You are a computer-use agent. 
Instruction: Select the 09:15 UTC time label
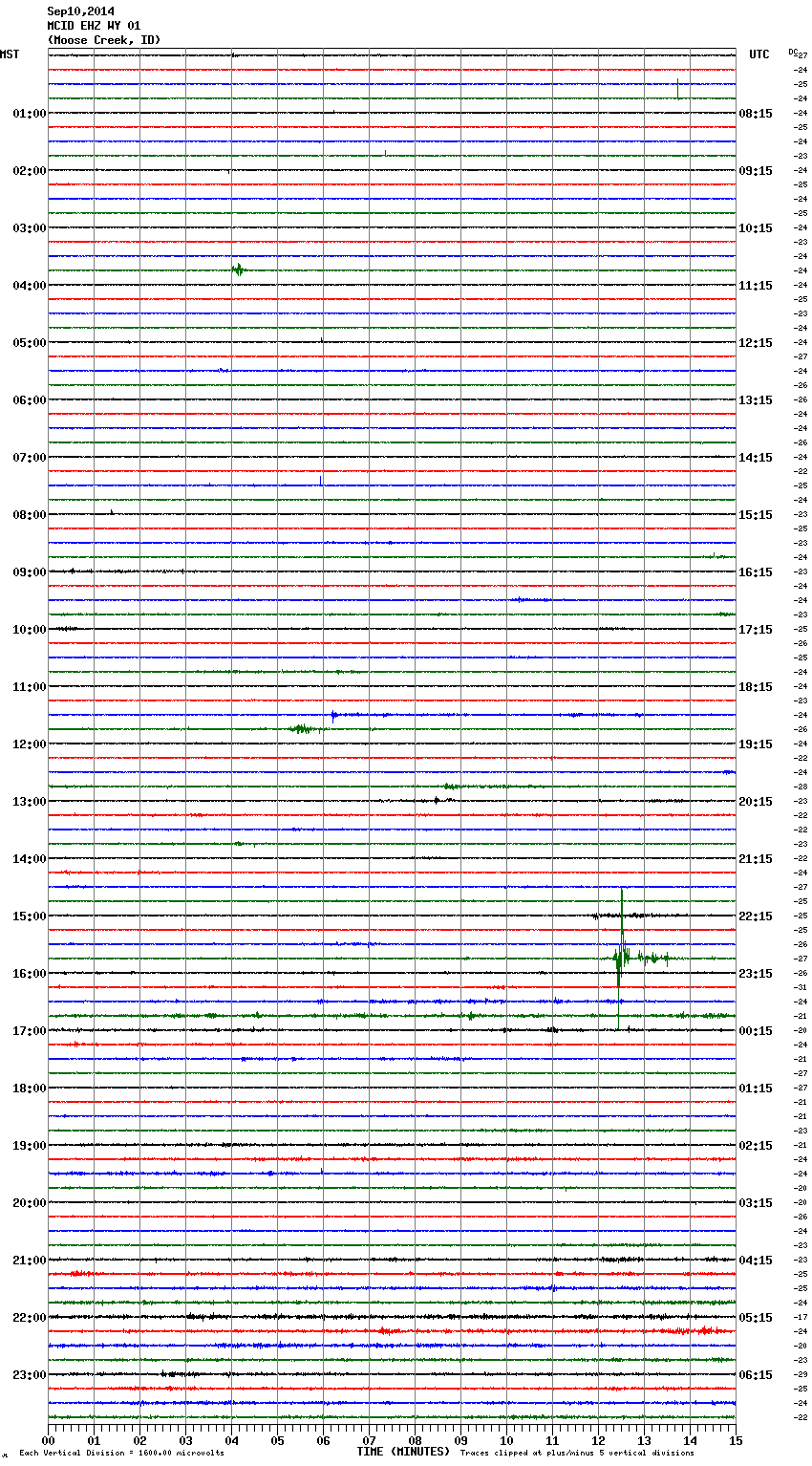click(756, 171)
